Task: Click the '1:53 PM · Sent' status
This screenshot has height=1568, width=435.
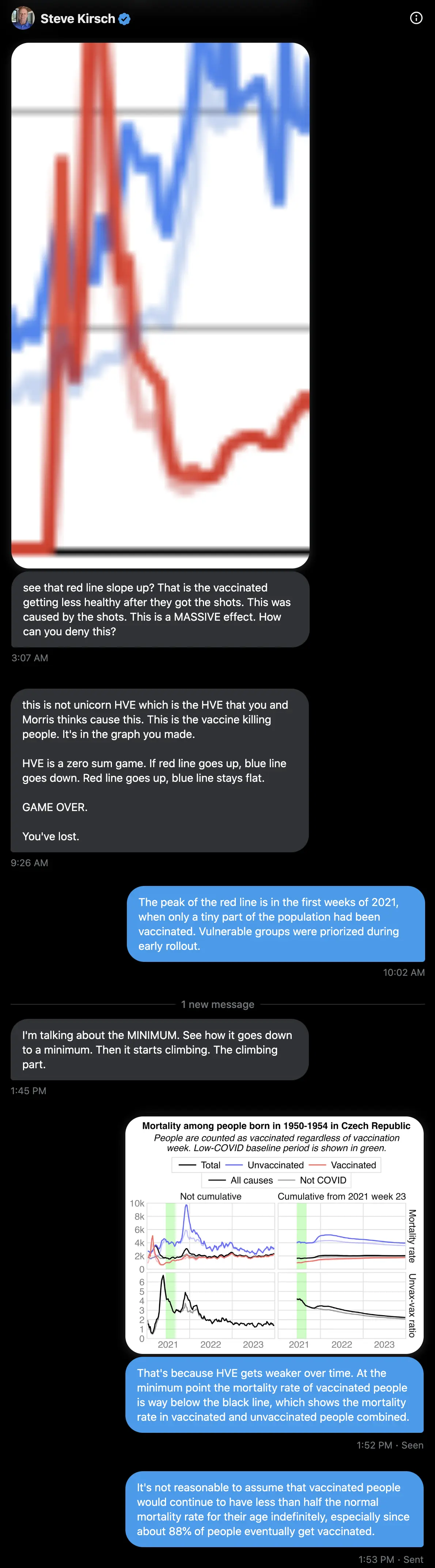Action: (x=390, y=1560)
